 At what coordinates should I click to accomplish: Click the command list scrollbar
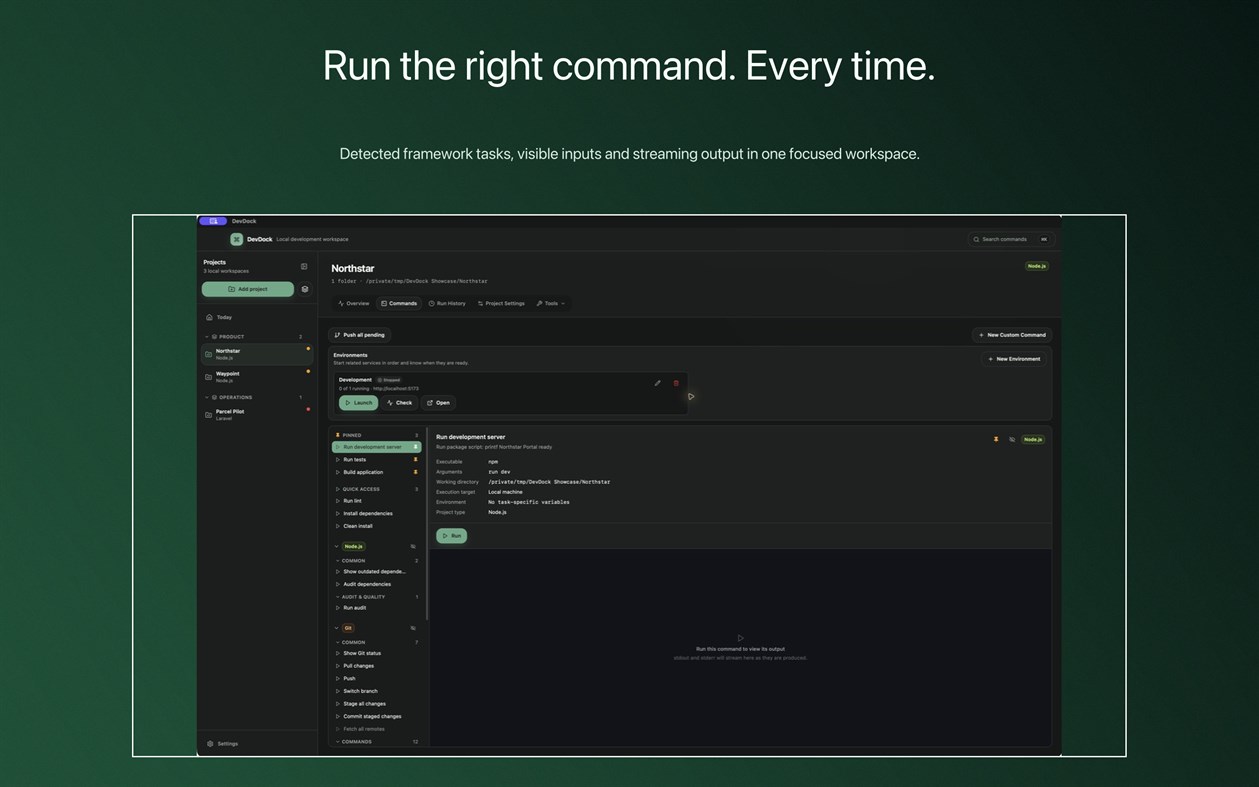pos(427,525)
